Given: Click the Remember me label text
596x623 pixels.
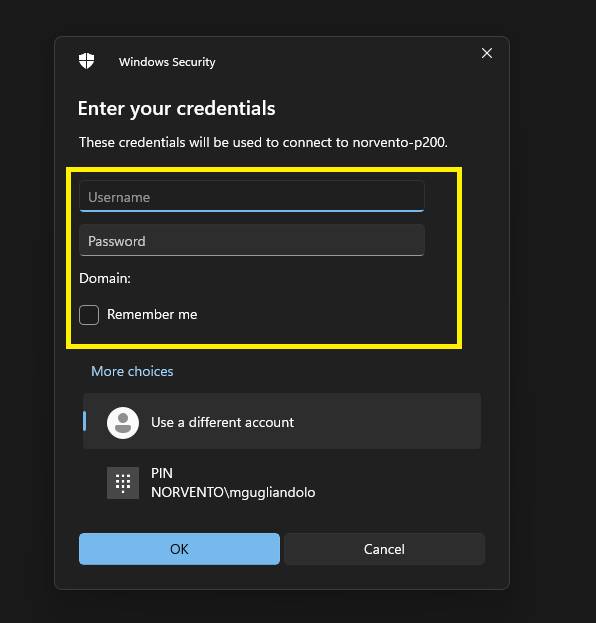Looking at the screenshot, I should pos(152,315).
